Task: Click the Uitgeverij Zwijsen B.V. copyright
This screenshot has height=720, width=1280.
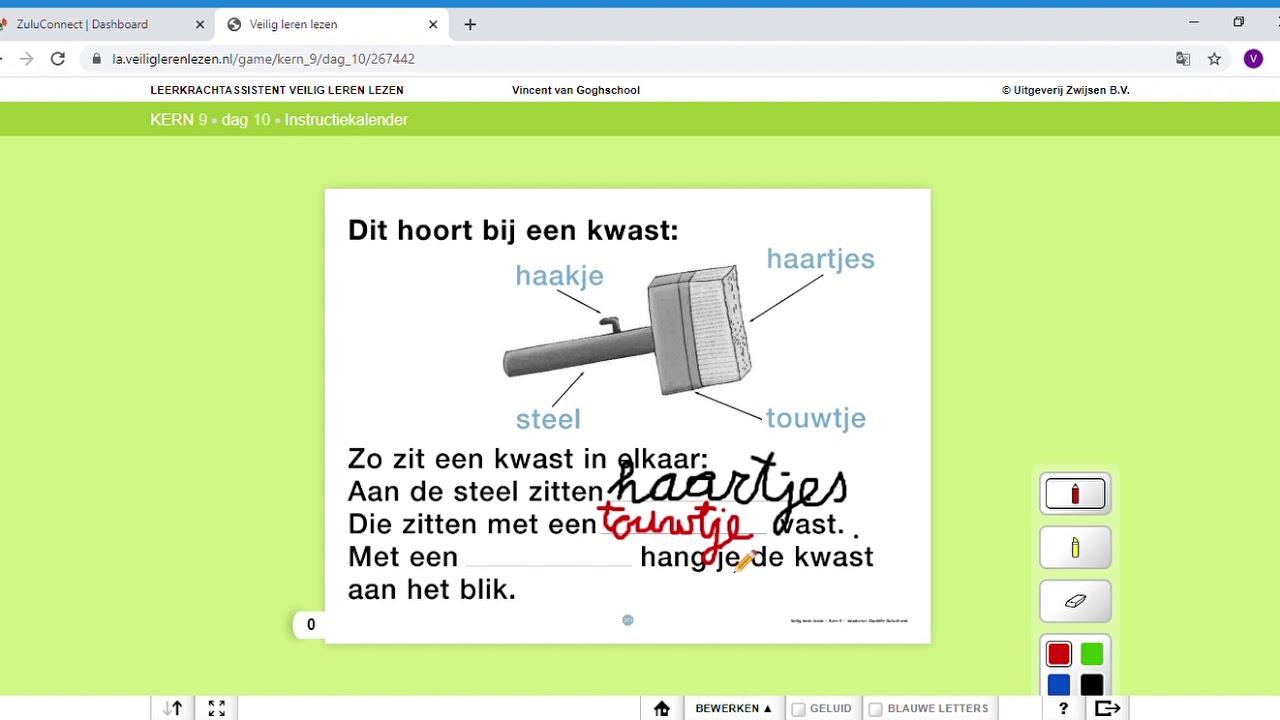Action: (x=1066, y=90)
